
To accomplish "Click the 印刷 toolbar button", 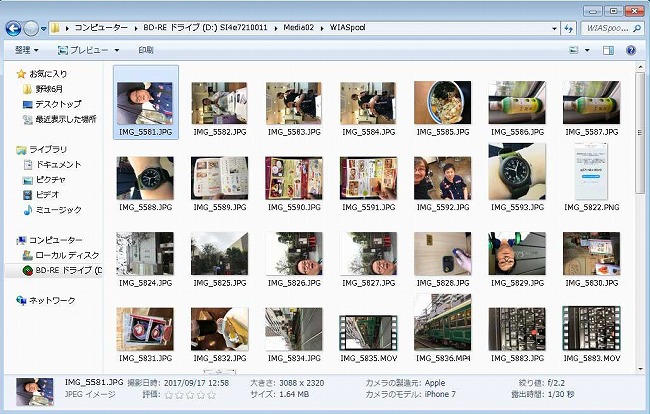I will click(x=146, y=49).
